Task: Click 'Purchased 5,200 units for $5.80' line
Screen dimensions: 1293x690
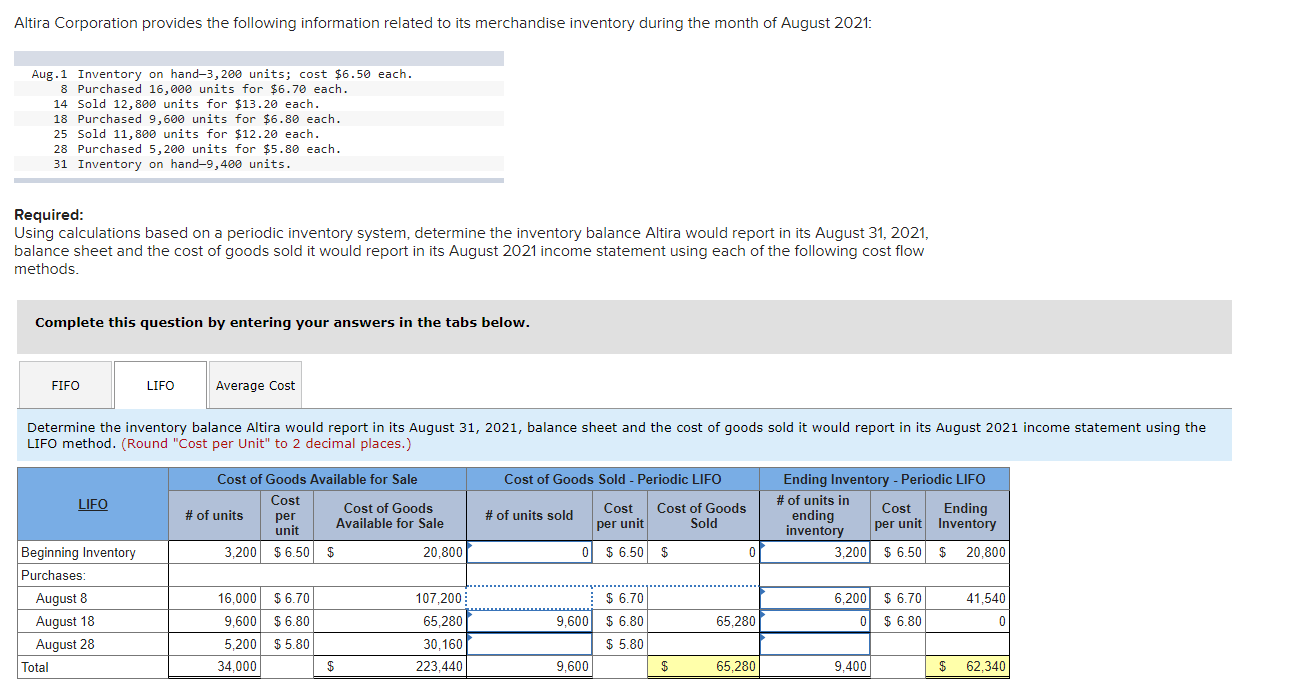Action: click(x=196, y=149)
